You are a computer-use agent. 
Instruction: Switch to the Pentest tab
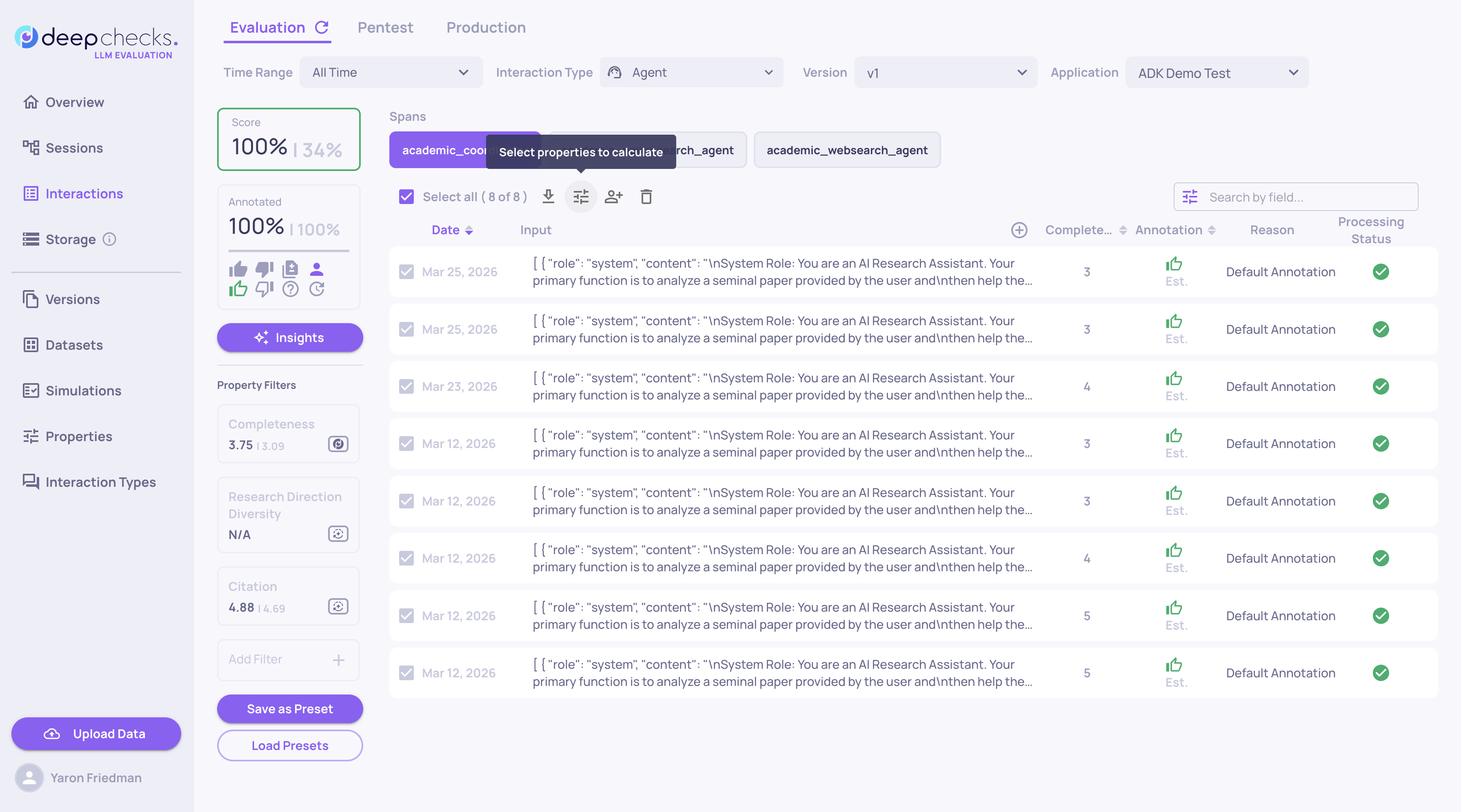click(x=385, y=27)
